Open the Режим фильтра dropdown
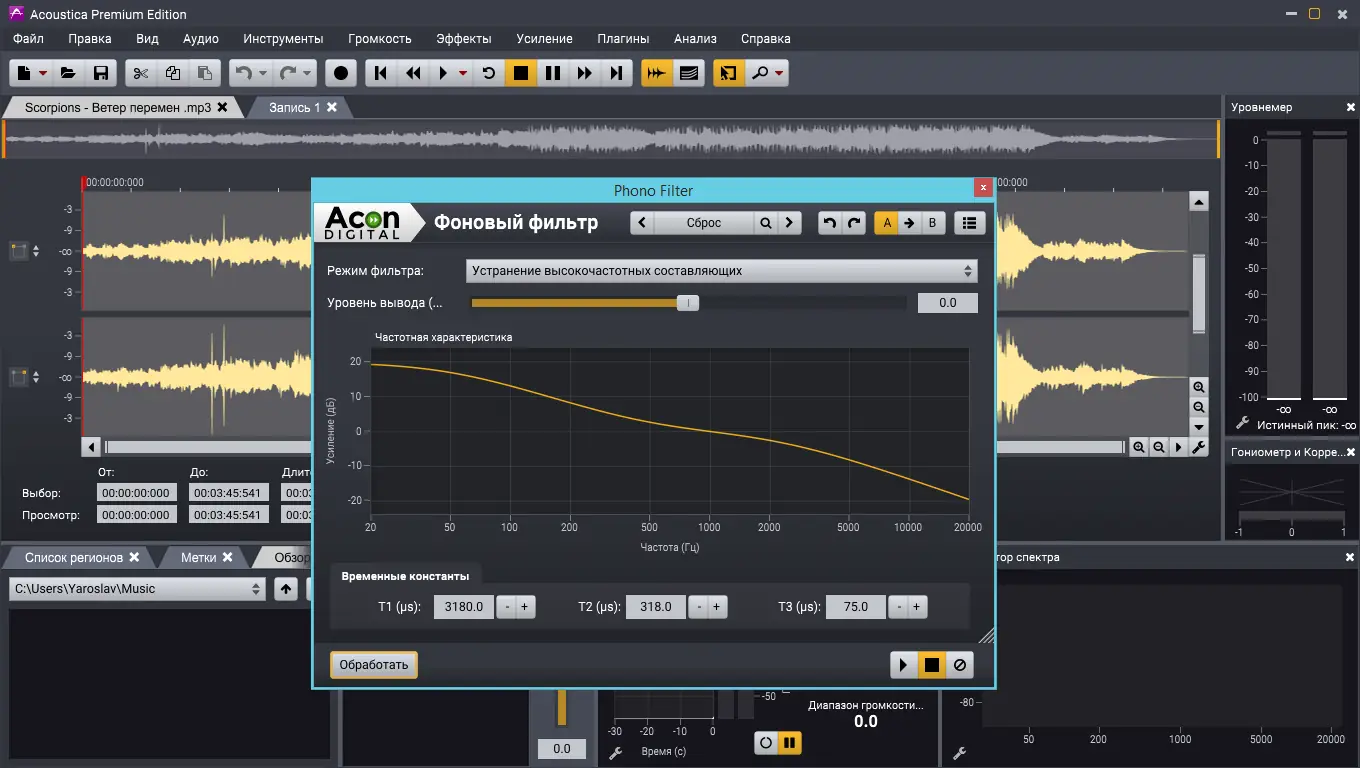Viewport: 1360px width, 768px height. pos(722,271)
